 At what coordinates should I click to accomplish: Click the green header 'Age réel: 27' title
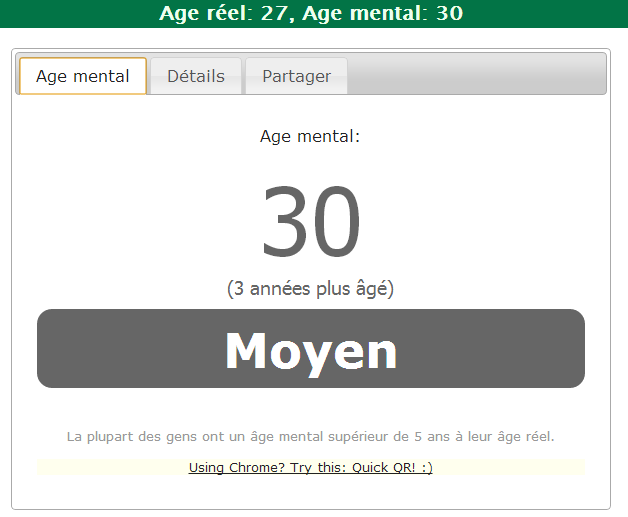tap(311, 13)
